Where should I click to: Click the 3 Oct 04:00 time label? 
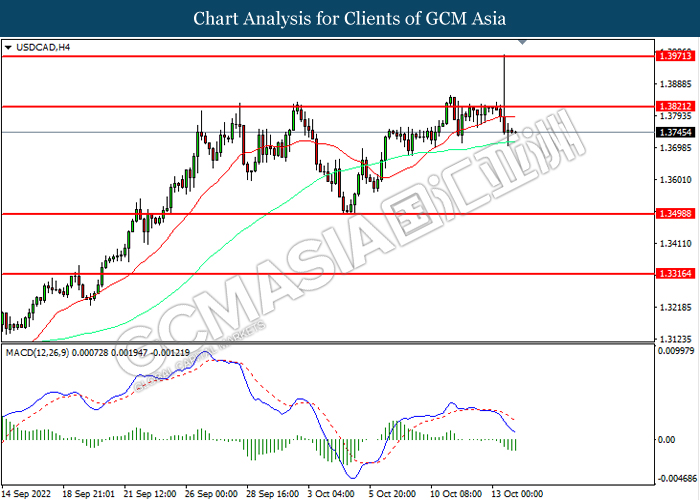pyautogui.click(x=331, y=494)
